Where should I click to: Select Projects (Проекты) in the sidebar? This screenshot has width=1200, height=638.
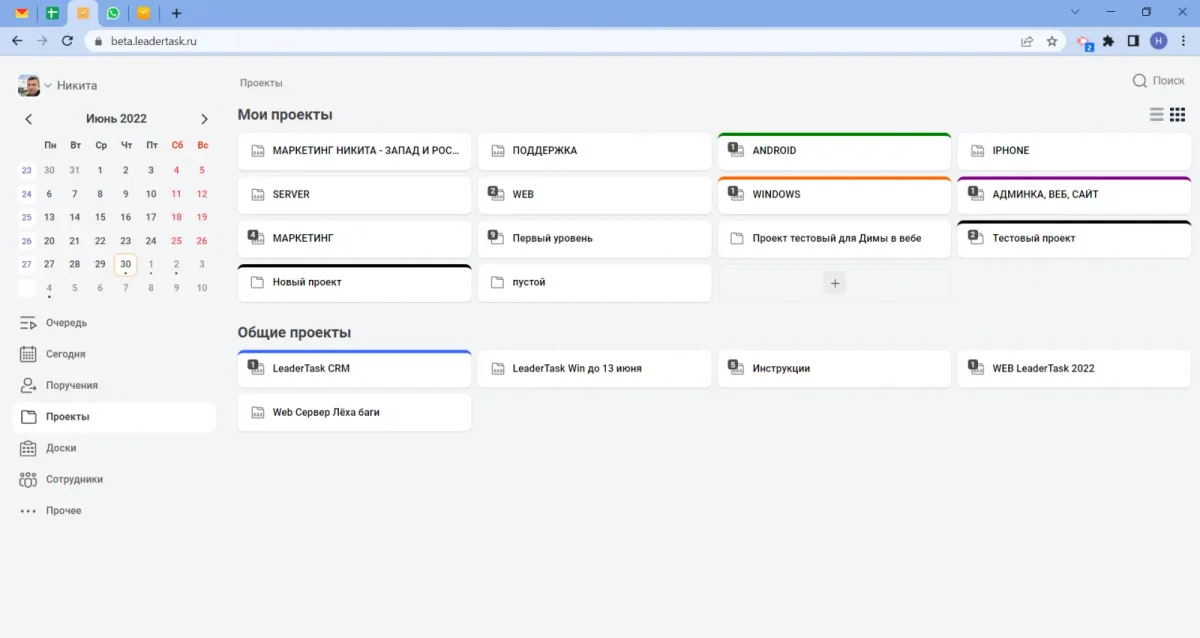[67, 417]
